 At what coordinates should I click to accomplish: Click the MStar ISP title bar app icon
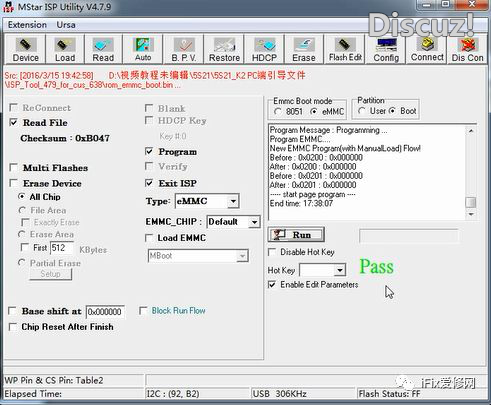tap(8, 6)
